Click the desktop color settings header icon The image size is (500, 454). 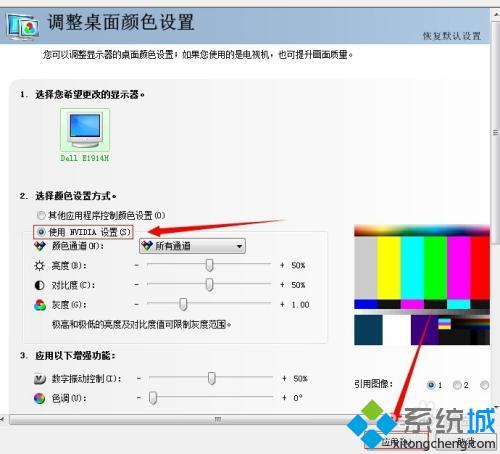23,26
